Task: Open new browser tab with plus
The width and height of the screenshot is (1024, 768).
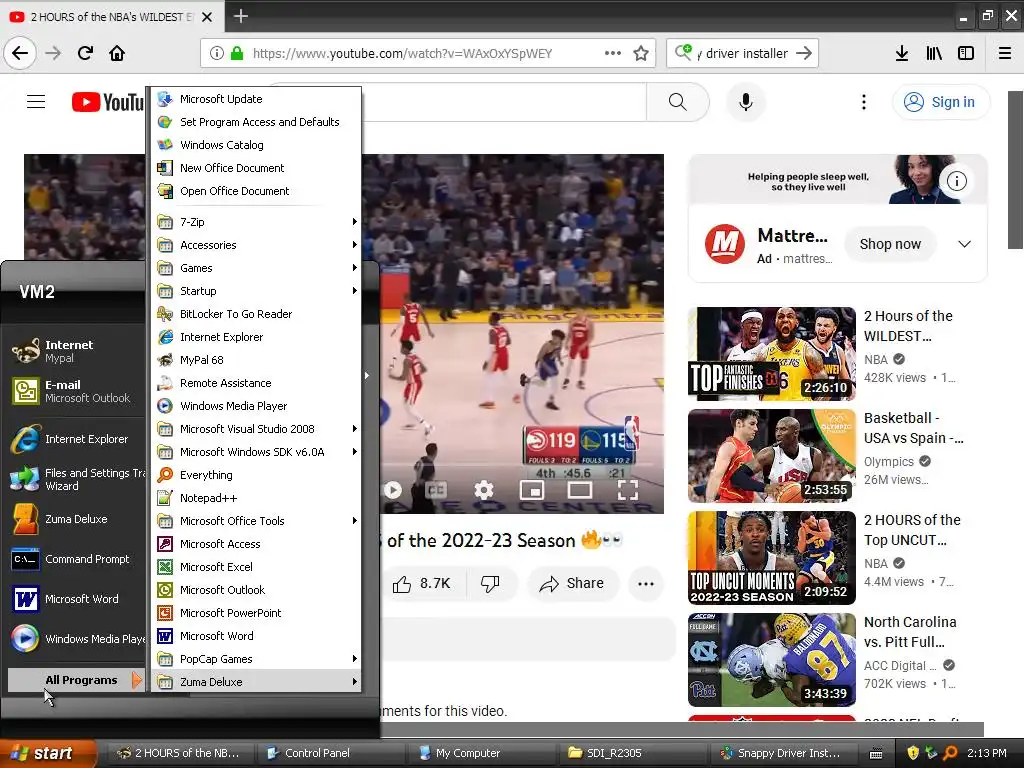Action: click(240, 16)
